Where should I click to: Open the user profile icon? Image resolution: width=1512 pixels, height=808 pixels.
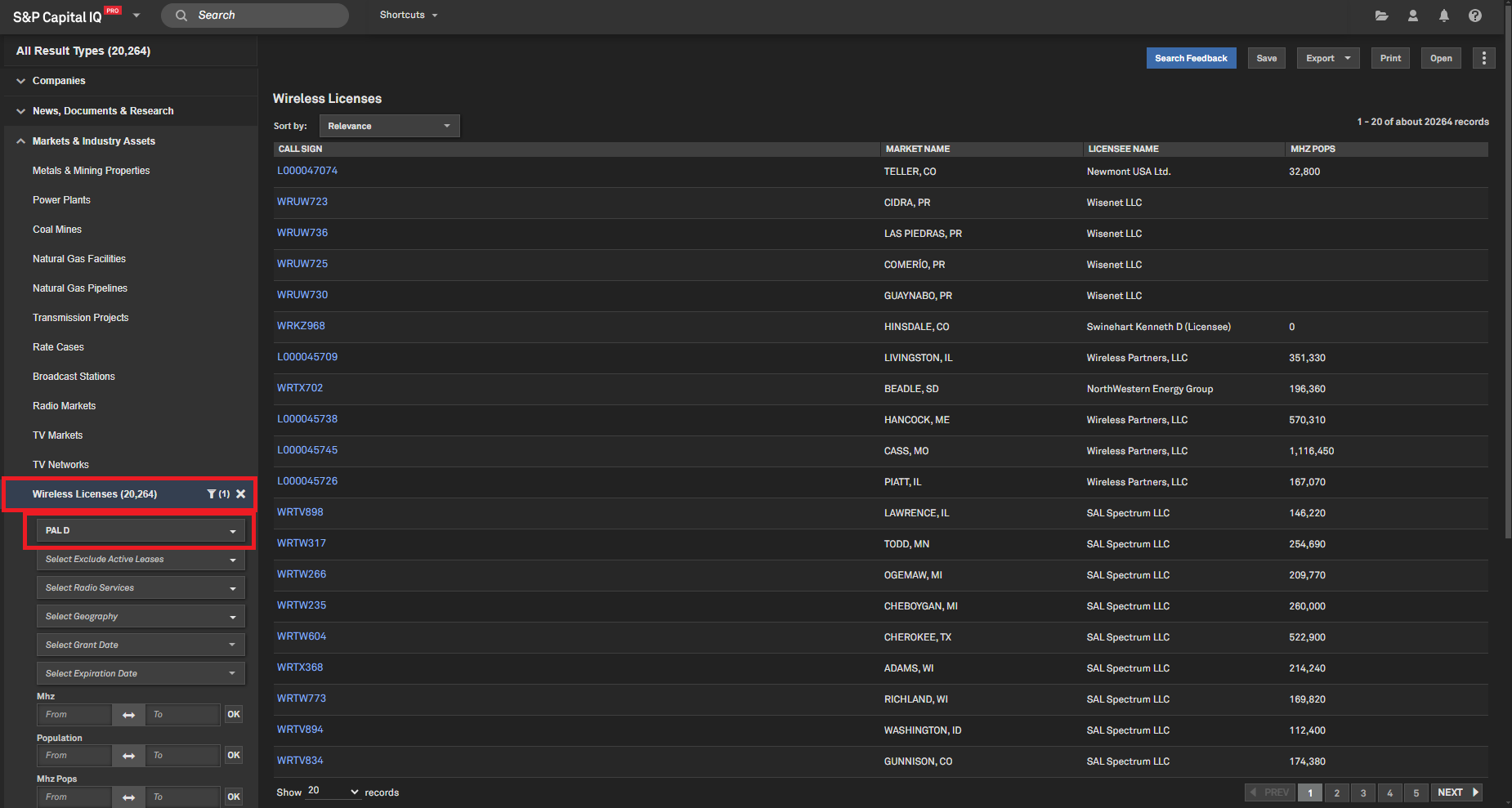(1412, 16)
